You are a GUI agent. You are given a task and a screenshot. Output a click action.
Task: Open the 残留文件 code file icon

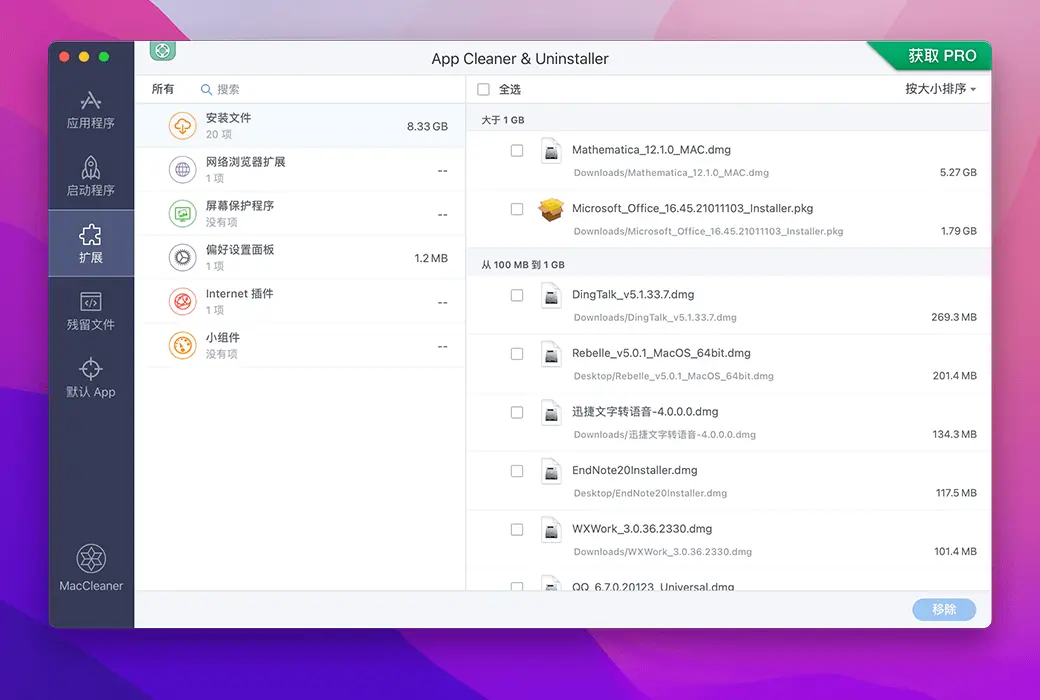pyautogui.click(x=91, y=301)
